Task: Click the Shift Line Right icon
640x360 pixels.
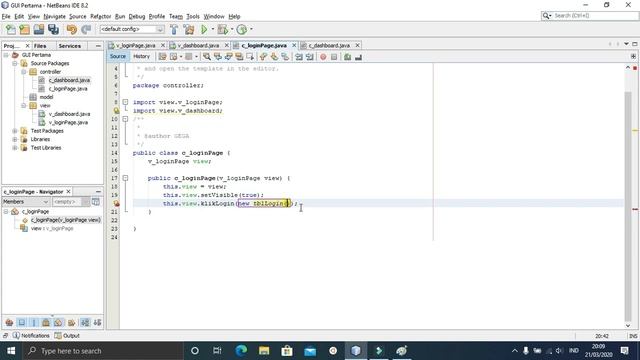Action: (x=310, y=57)
